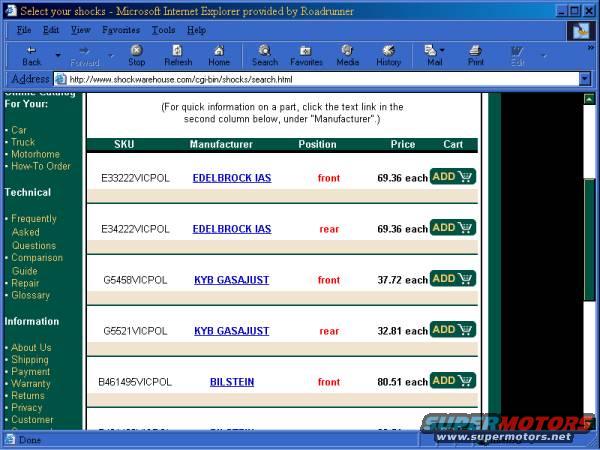Open the BILSTEIN manufacturer link

coord(231,382)
